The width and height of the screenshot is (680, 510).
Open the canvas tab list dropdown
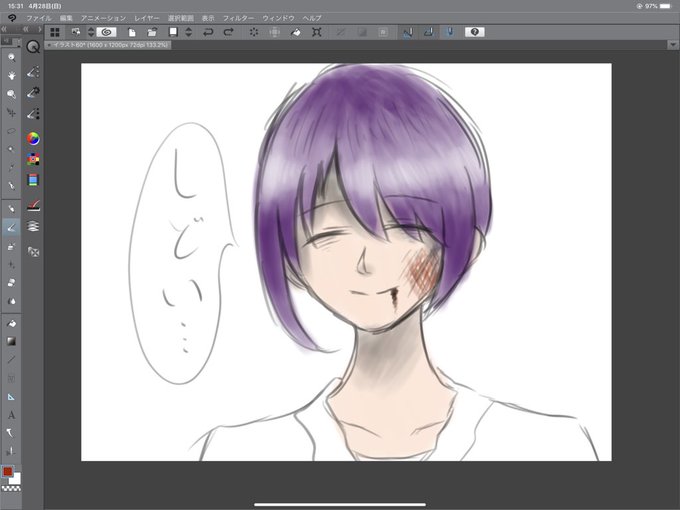[x=673, y=44]
